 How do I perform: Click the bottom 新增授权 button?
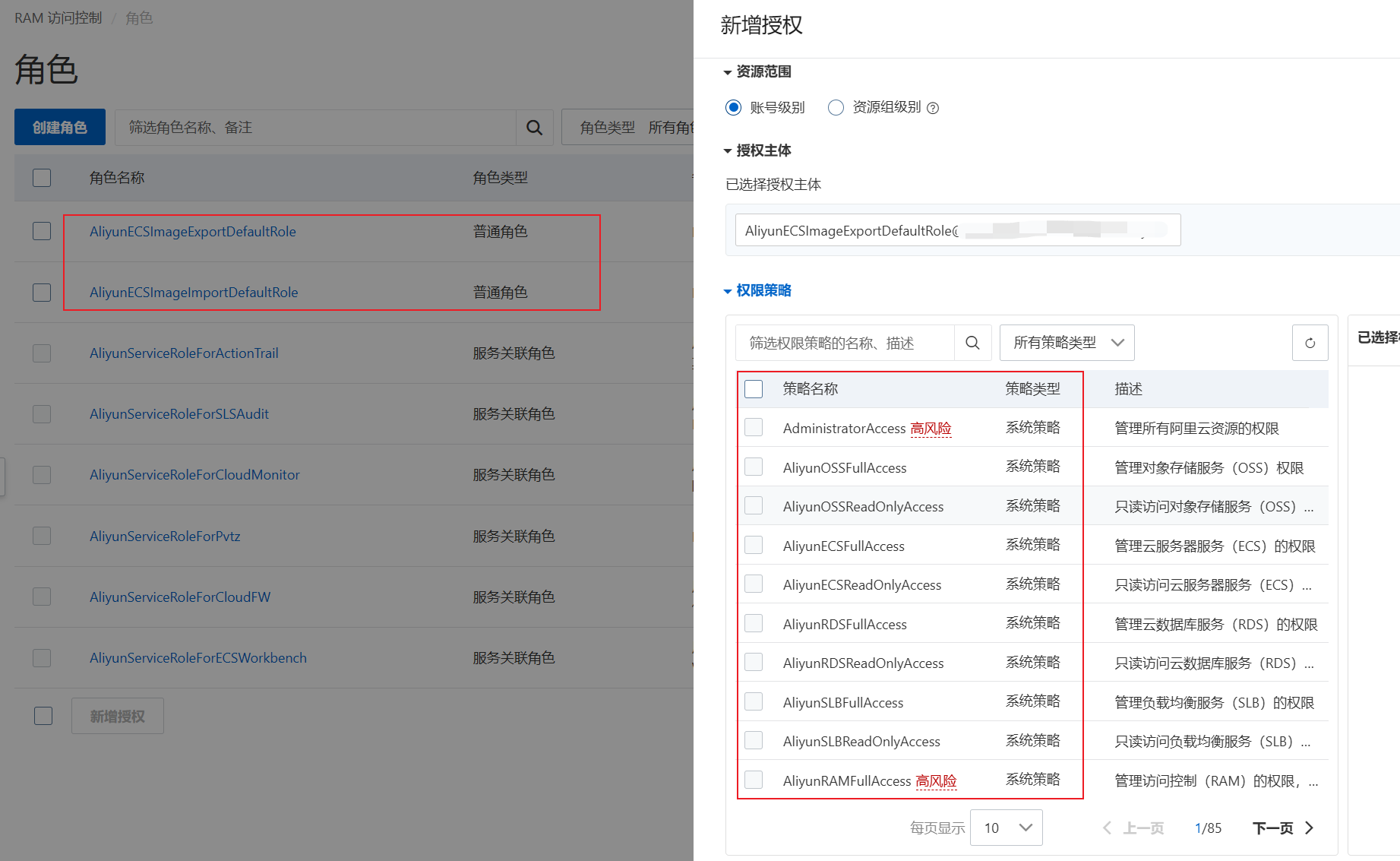[118, 716]
